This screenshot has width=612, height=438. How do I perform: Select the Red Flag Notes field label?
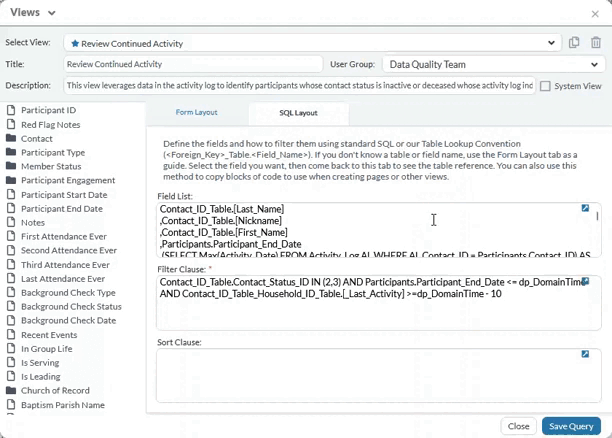point(50,125)
